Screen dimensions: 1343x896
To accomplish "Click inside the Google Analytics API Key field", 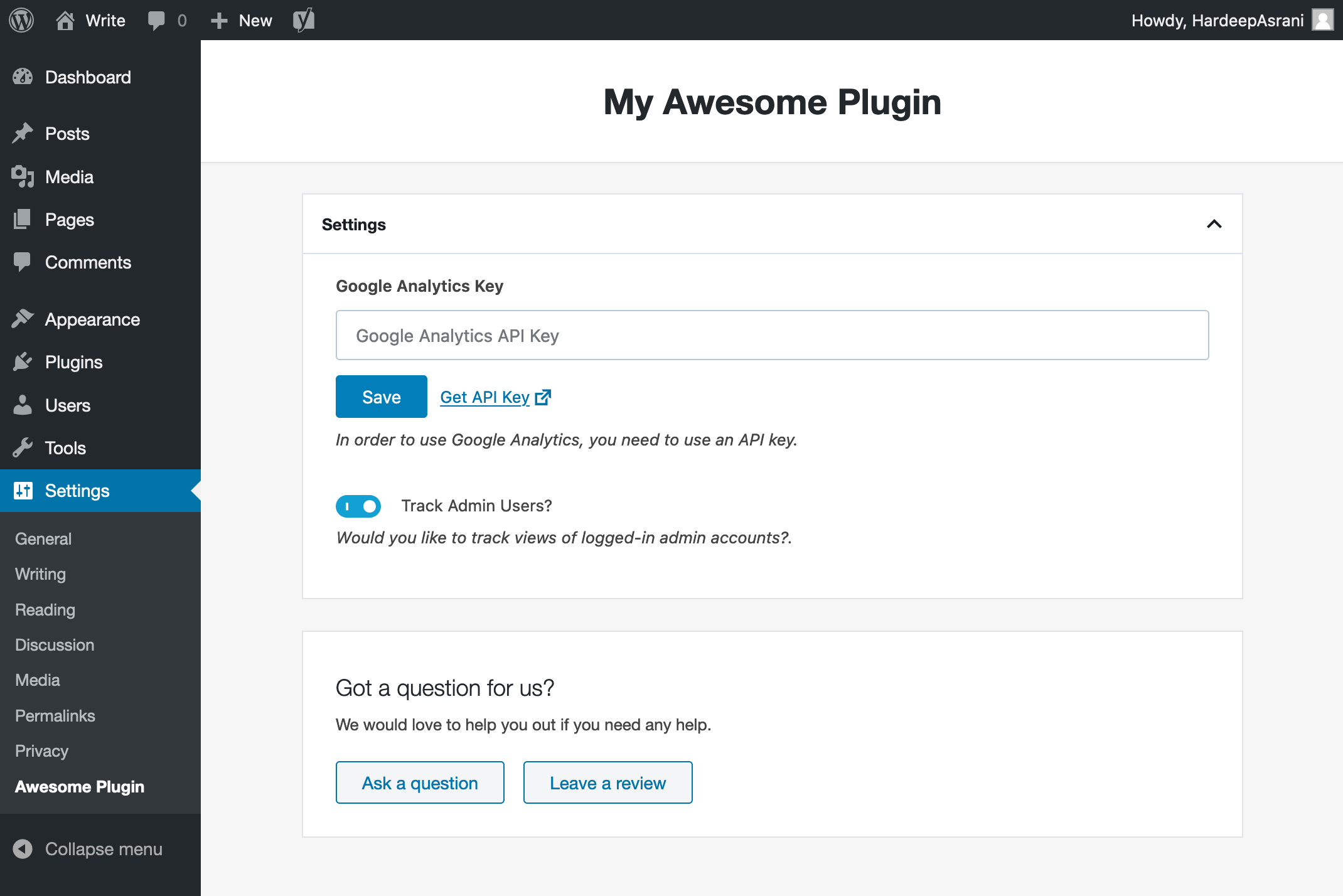I will coord(772,335).
